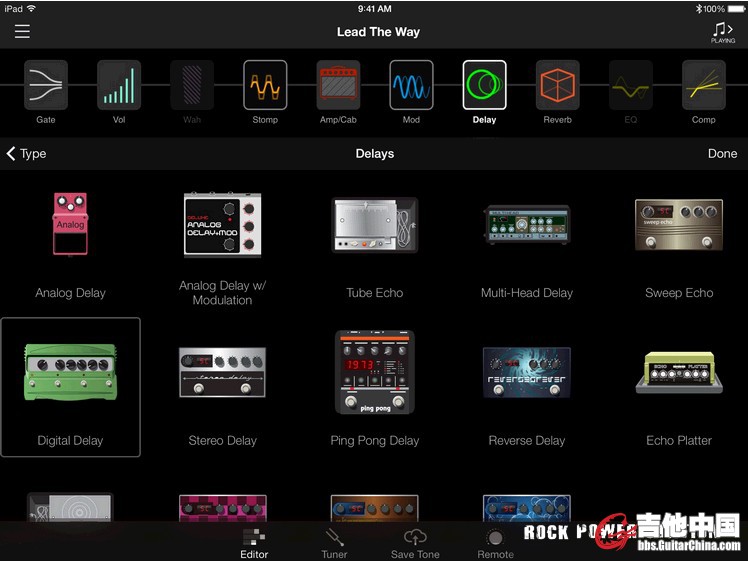Screen dimensions: 748x561
Task: Choose the Multi-Head Delay unit
Action: [x=527, y=225]
